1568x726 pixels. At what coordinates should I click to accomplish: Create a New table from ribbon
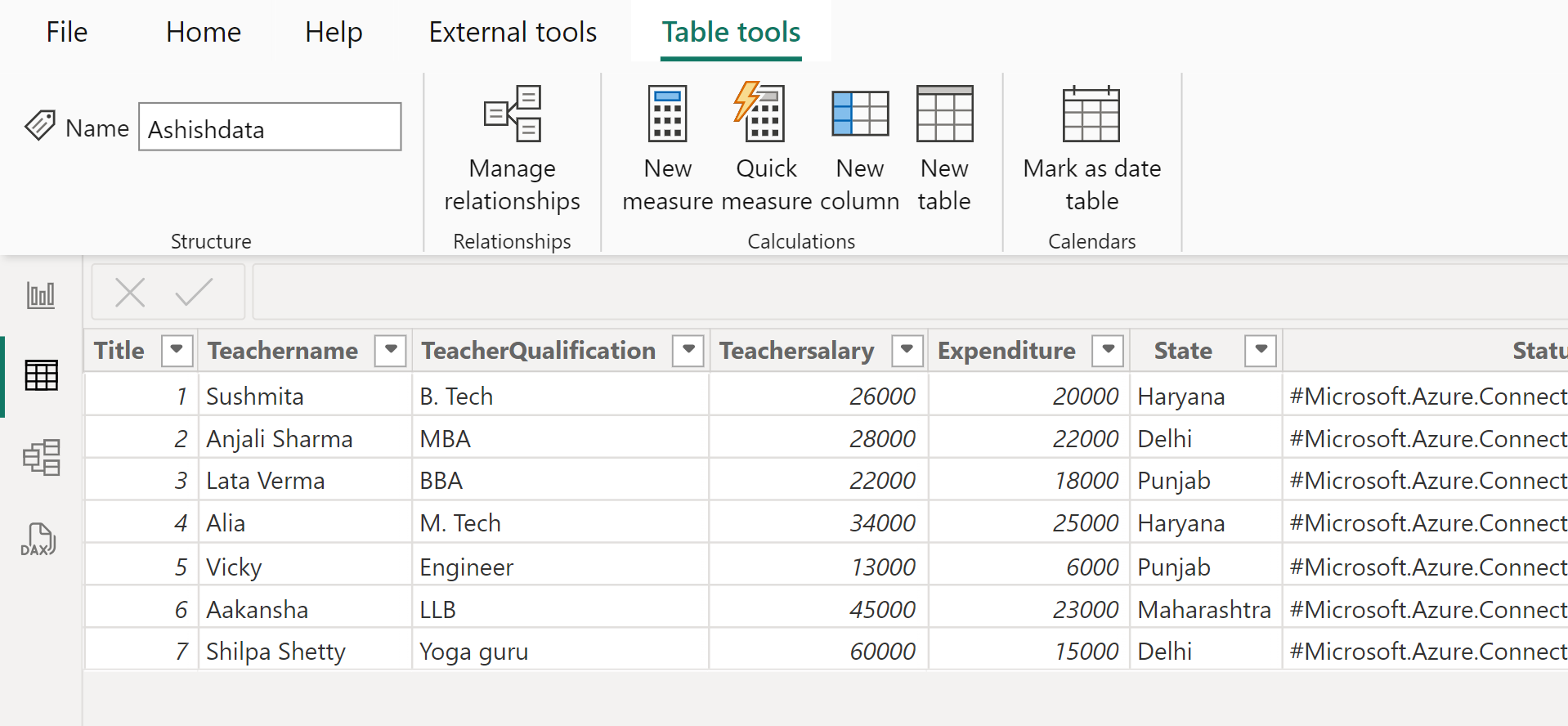point(944,114)
